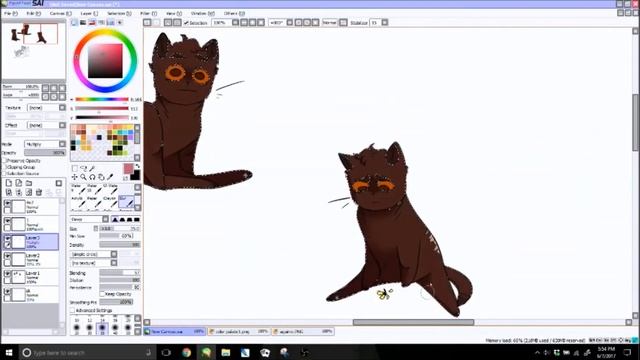The image size is (640, 360).
Task: Click the black background color swatch
Action: point(135,176)
